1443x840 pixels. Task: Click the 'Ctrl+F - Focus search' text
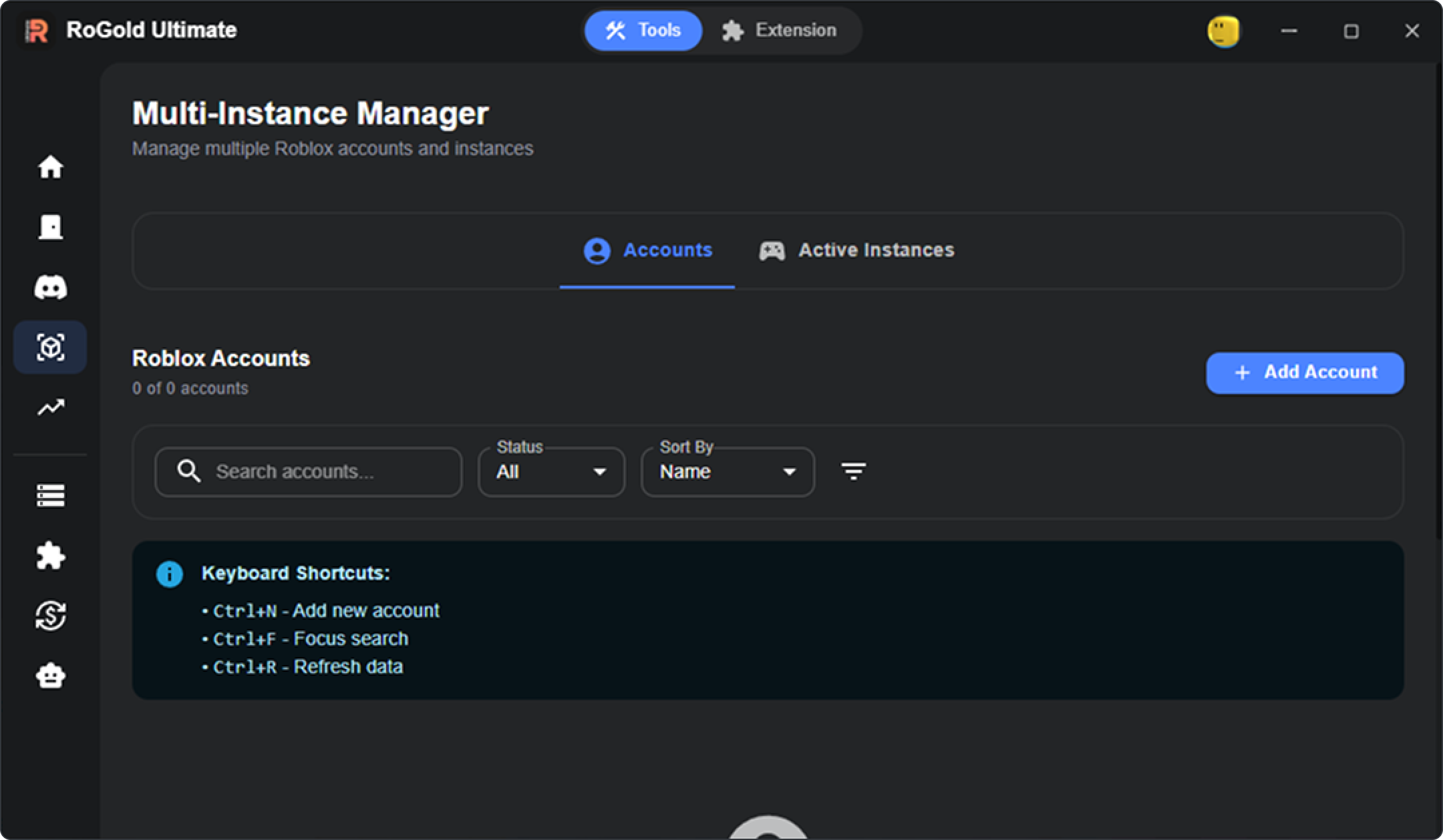(311, 639)
